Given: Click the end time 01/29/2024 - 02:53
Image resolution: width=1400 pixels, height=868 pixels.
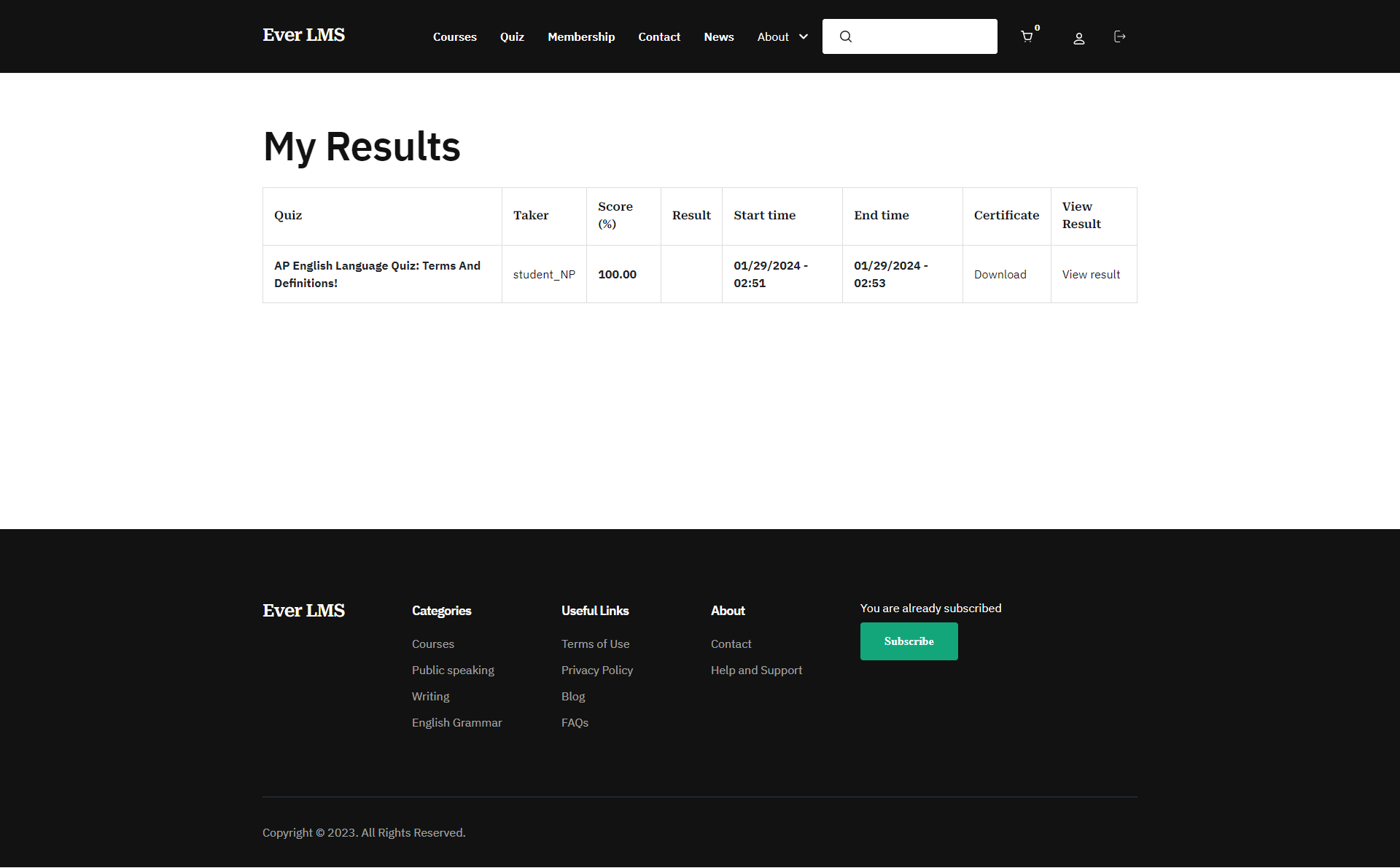Looking at the screenshot, I should pyautogui.click(x=891, y=274).
